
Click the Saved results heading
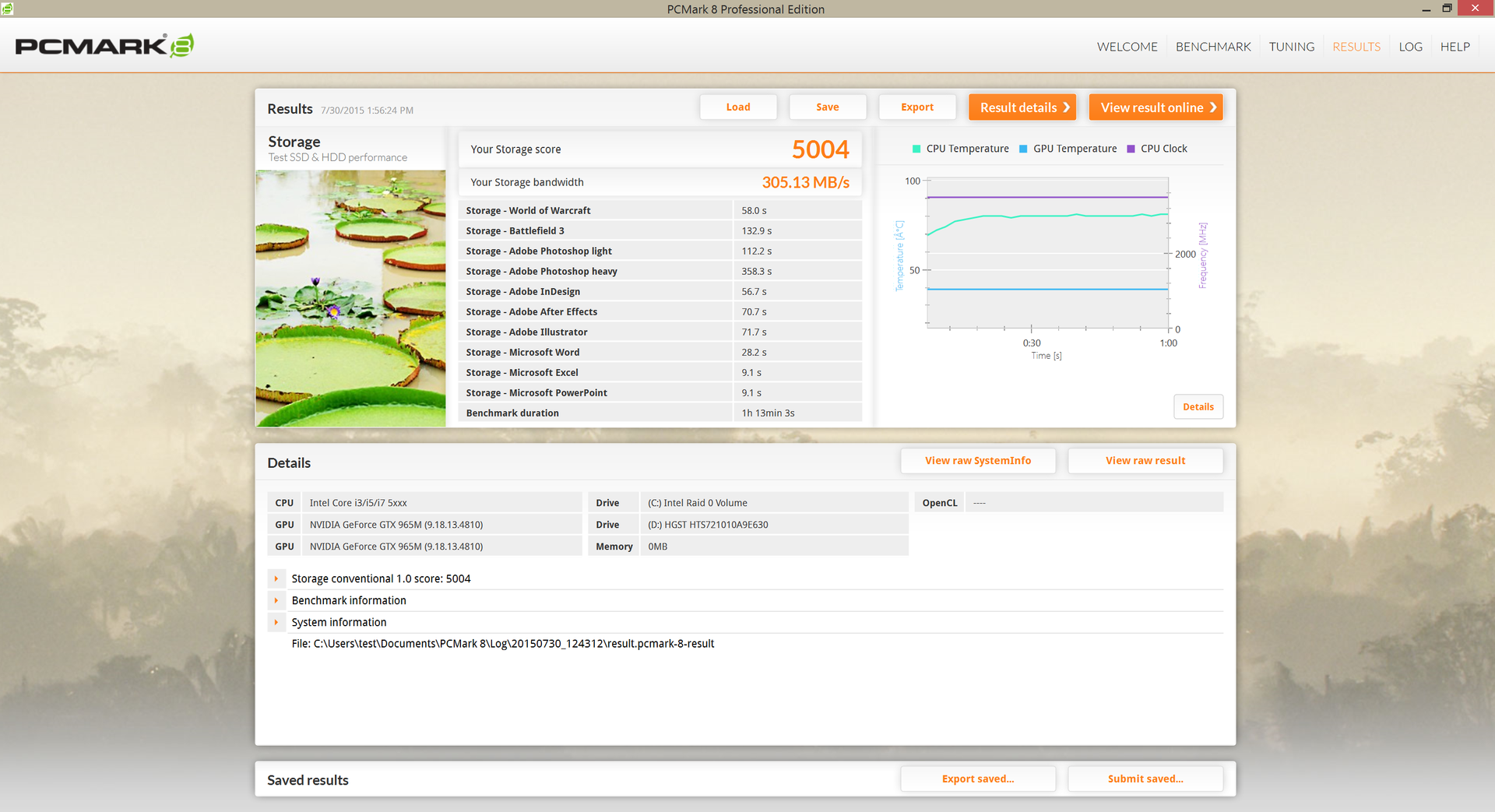click(308, 780)
